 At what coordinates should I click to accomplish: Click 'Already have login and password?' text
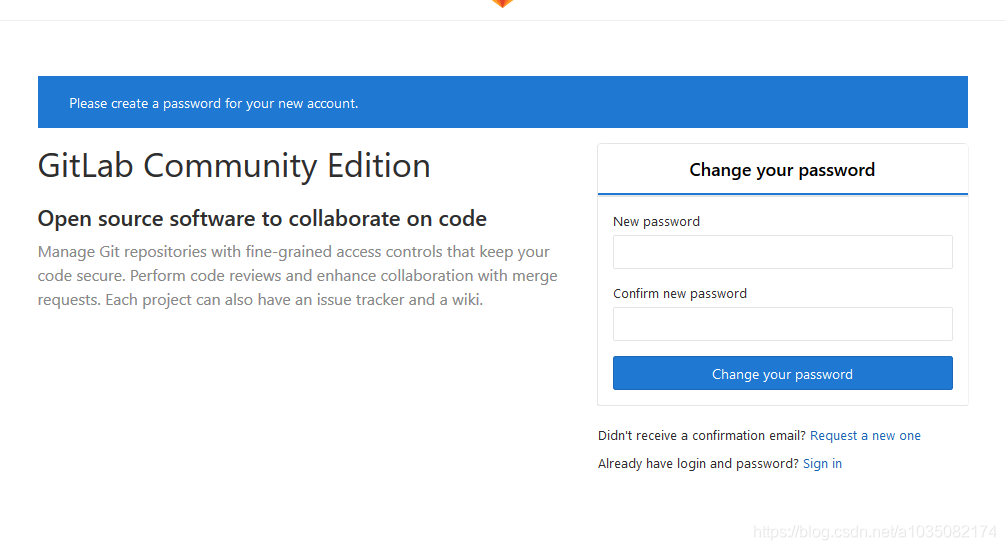[698, 463]
